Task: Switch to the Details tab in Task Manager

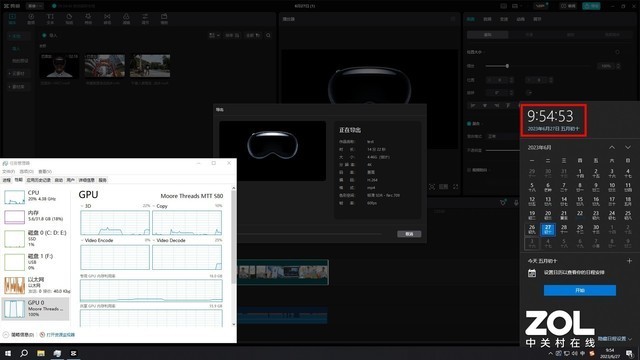Action: coord(87,180)
